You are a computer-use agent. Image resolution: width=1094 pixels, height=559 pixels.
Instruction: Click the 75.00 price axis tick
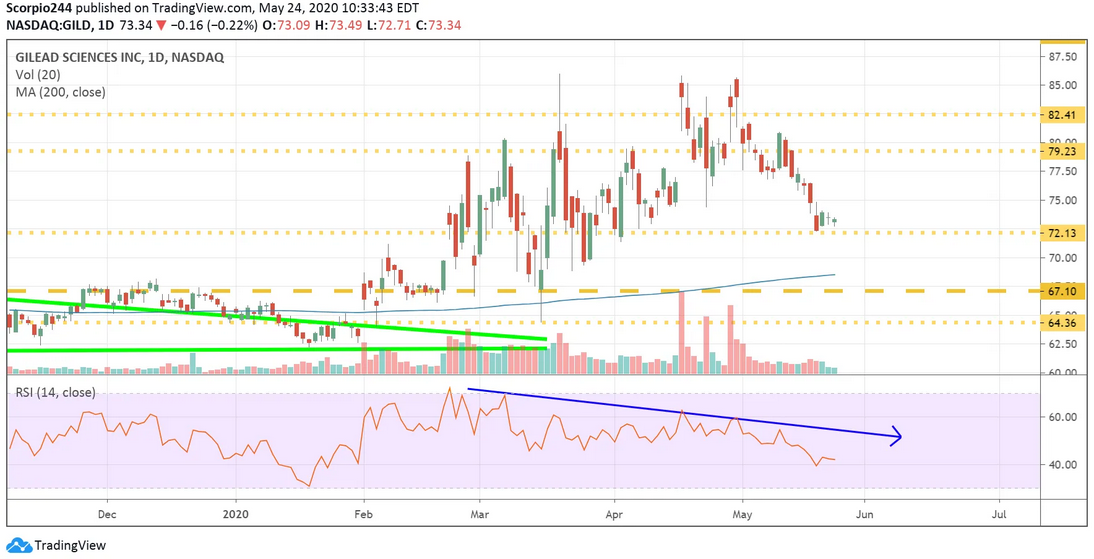click(1062, 200)
